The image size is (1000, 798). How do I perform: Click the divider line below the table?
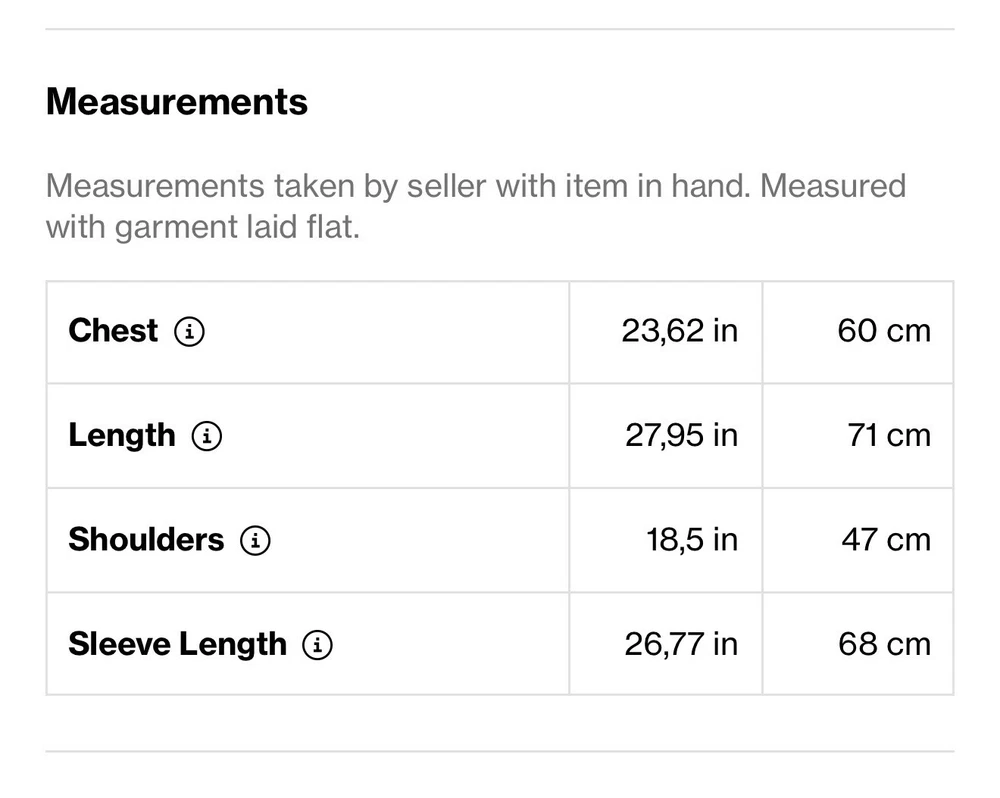coord(500,751)
